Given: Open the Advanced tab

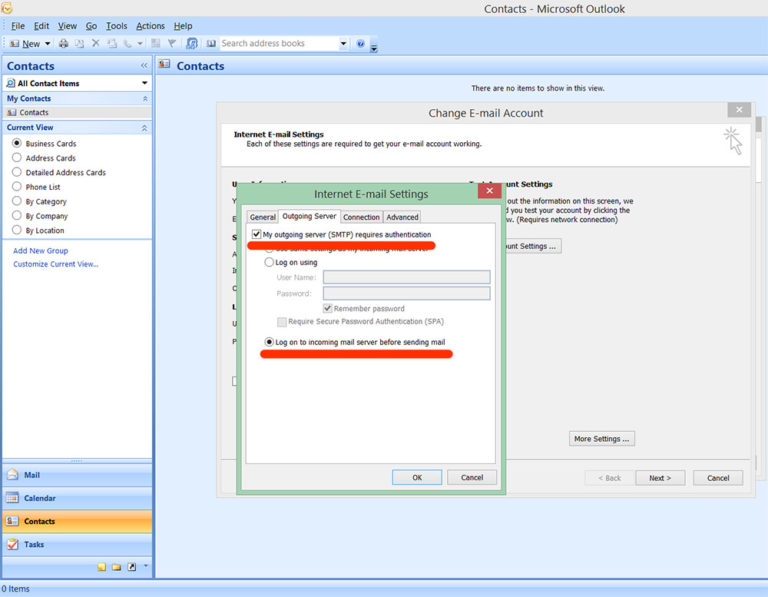Looking at the screenshot, I should click(x=402, y=217).
